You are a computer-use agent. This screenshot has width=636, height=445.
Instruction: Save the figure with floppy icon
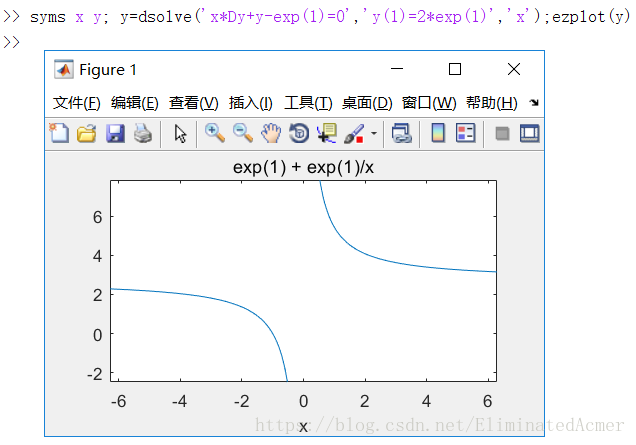click(115, 133)
